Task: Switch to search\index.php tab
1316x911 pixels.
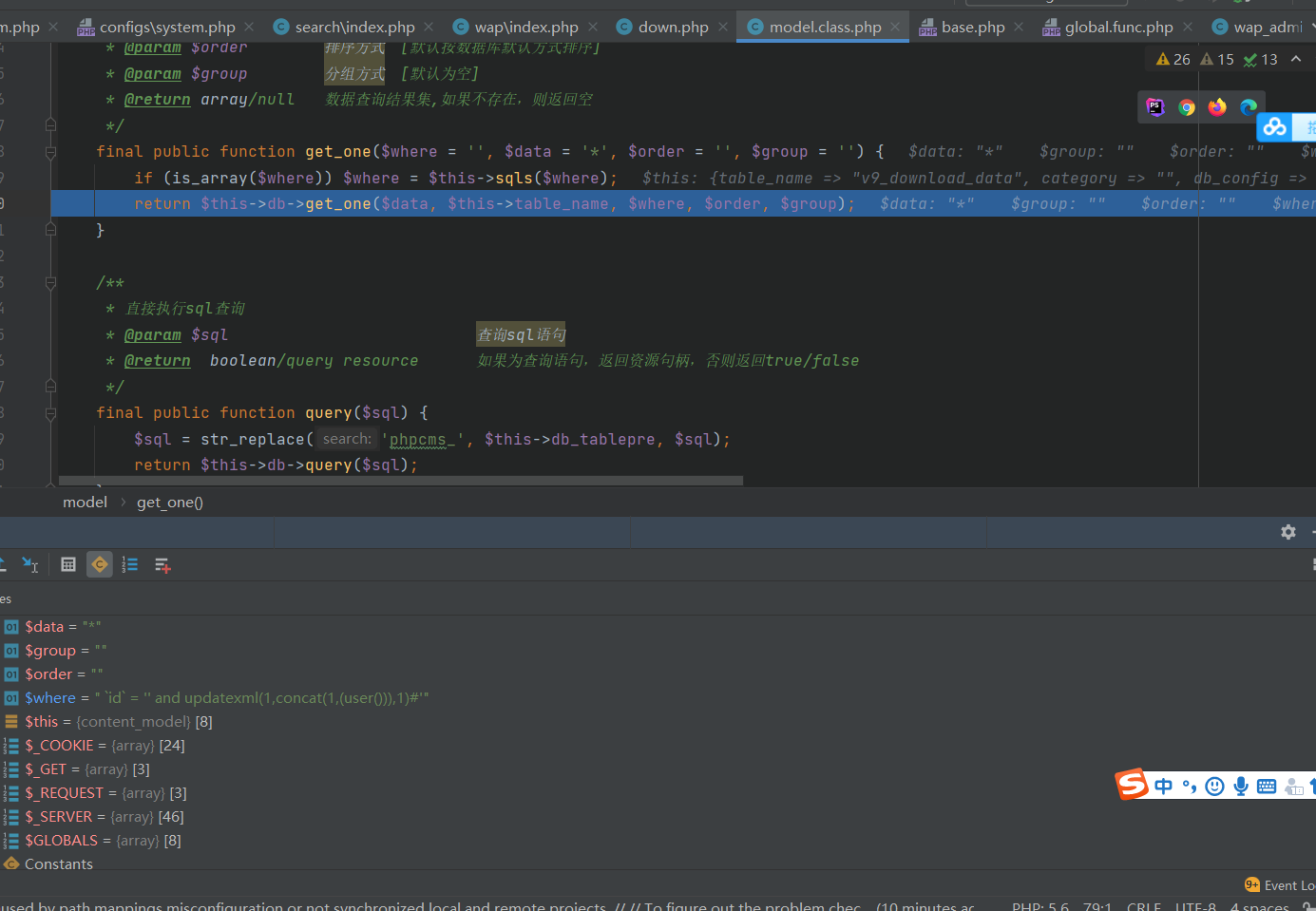Action: [x=354, y=27]
